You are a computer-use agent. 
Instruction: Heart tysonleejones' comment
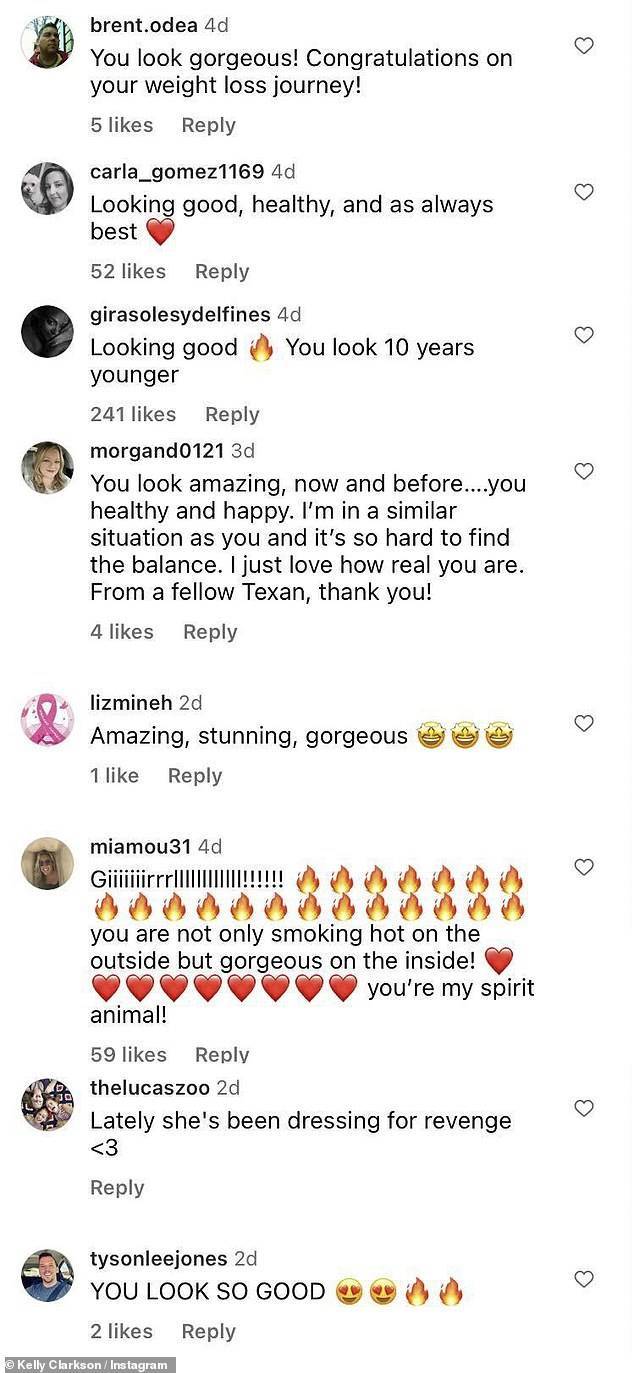tap(583, 1279)
